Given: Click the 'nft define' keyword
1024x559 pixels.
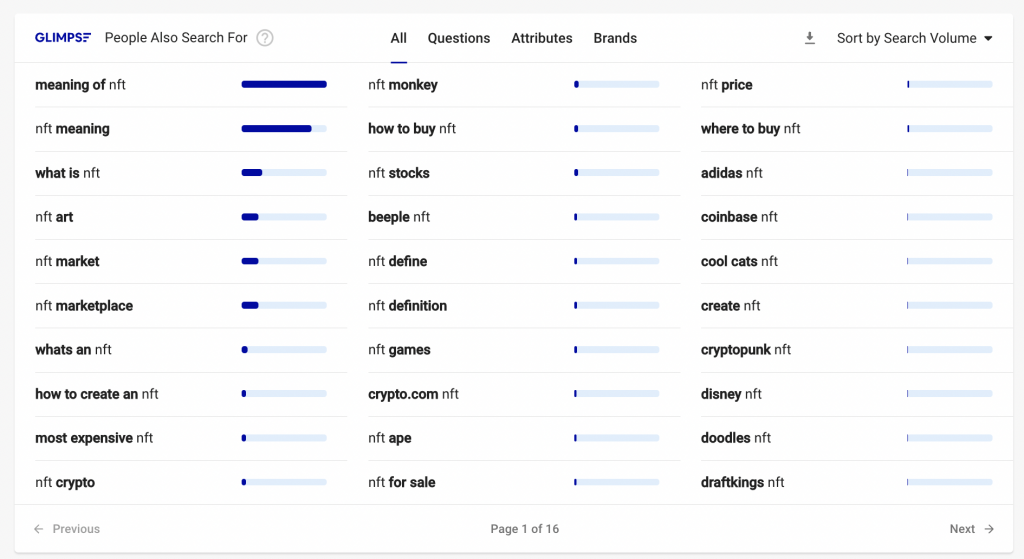Looking at the screenshot, I should [398, 261].
